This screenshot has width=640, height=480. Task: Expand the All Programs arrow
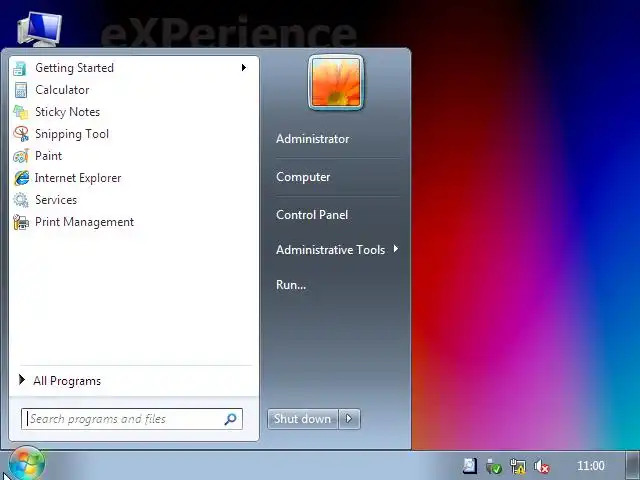tap(22, 380)
